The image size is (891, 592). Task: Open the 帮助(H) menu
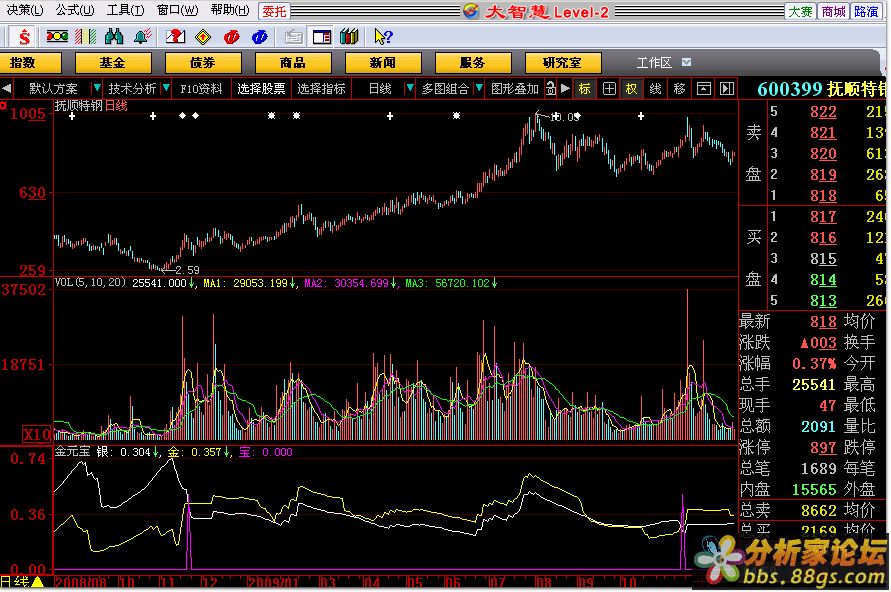pyautogui.click(x=230, y=10)
